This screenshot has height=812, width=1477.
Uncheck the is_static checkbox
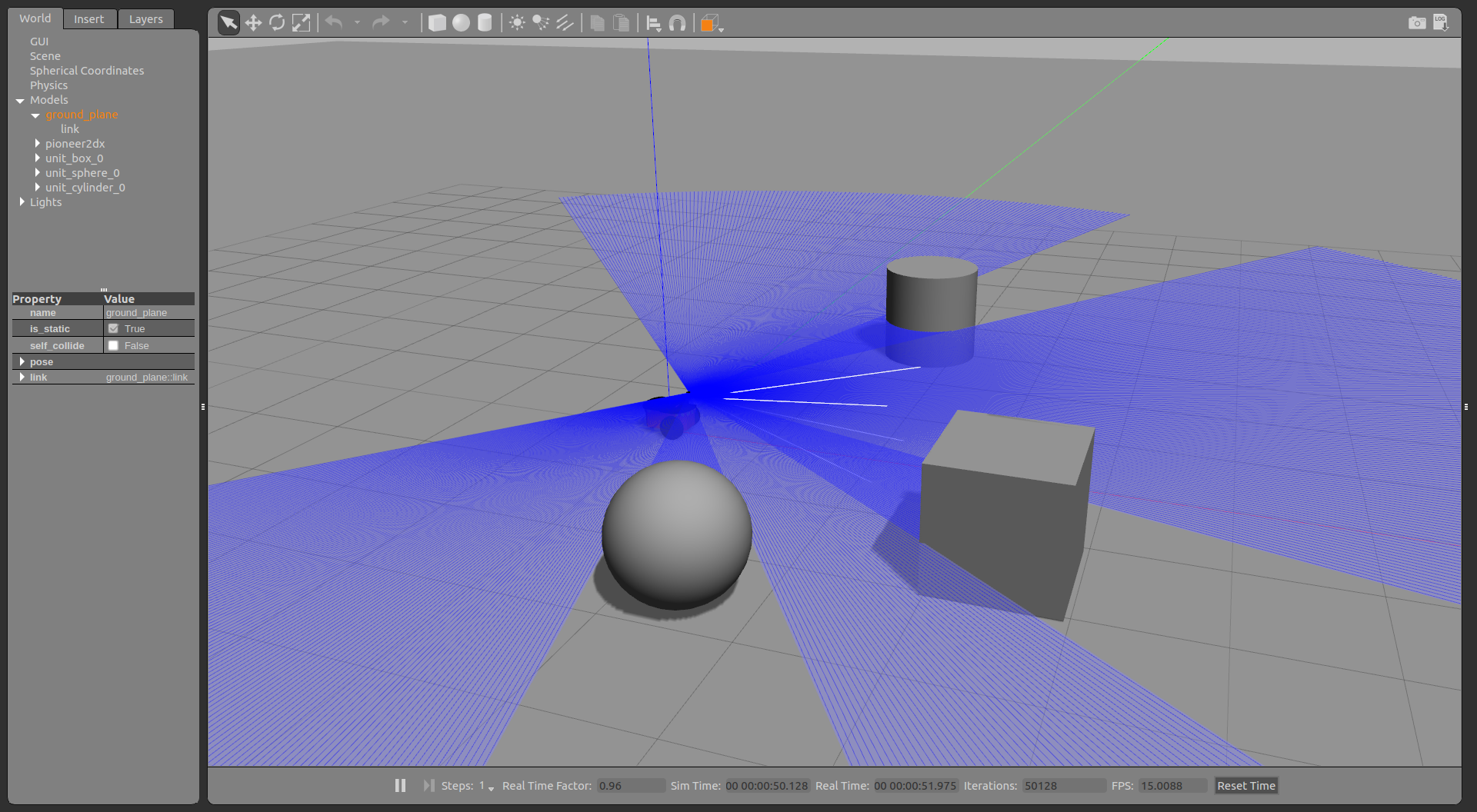pos(114,328)
